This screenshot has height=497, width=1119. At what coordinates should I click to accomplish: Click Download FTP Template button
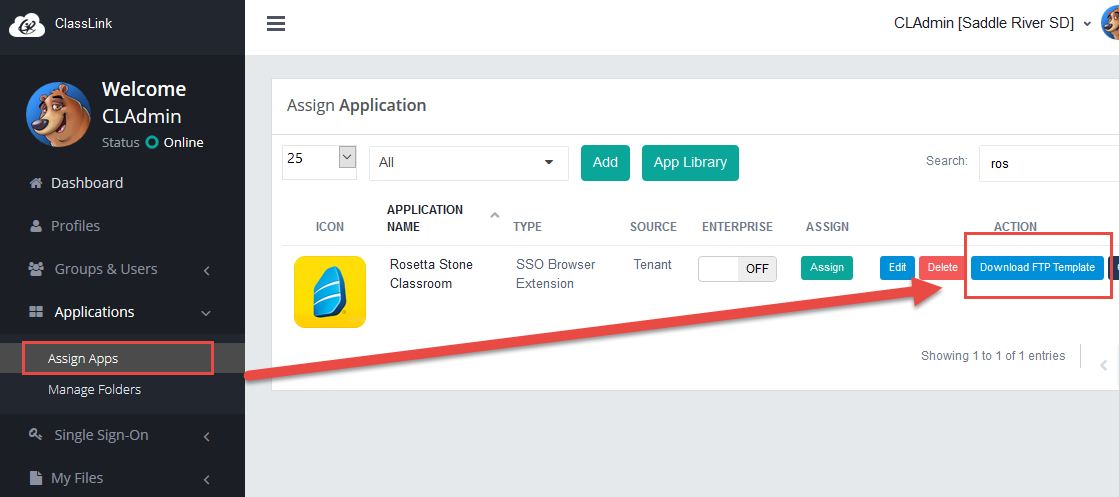pyautogui.click(x=1038, y=268)
